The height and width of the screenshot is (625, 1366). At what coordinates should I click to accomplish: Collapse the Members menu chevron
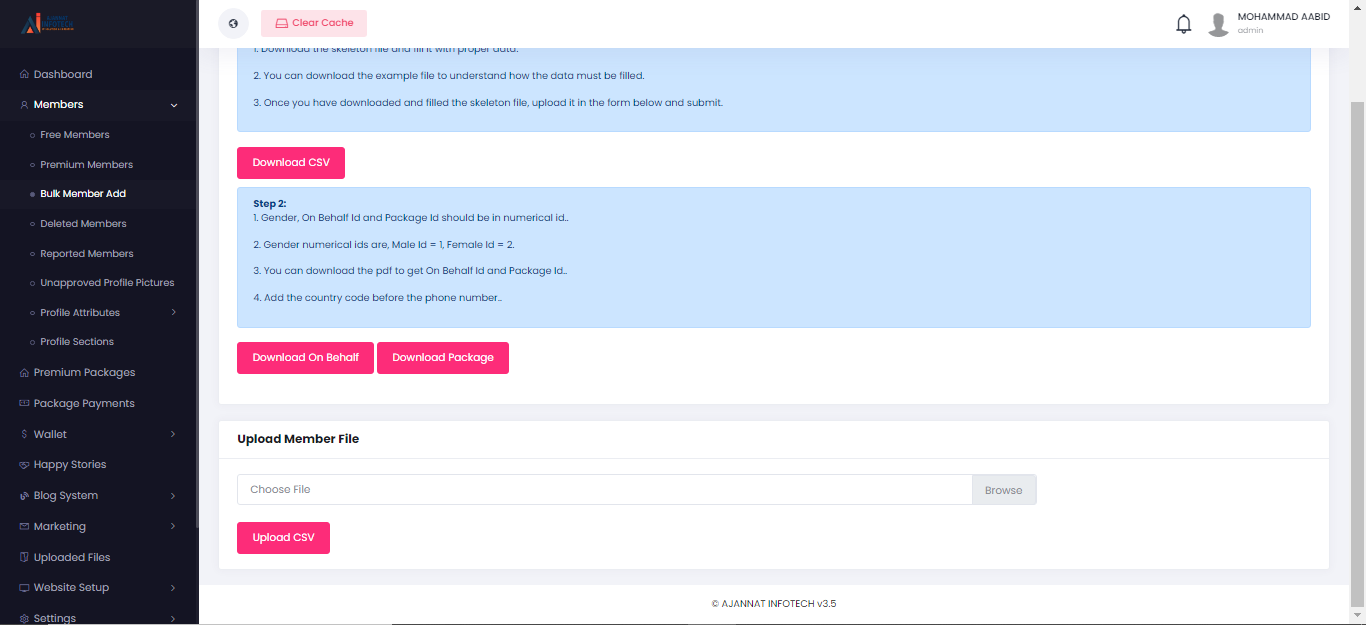click(174, 105)
